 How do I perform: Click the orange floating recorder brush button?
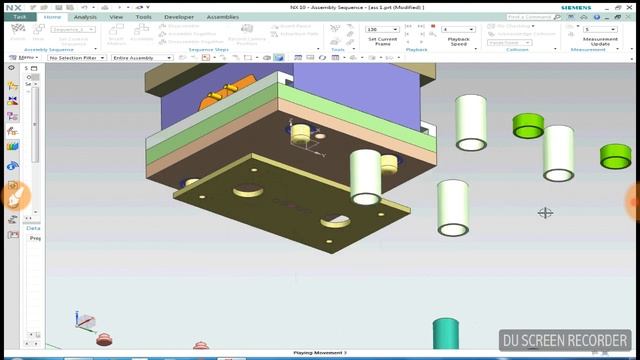[x=16, y=197]
